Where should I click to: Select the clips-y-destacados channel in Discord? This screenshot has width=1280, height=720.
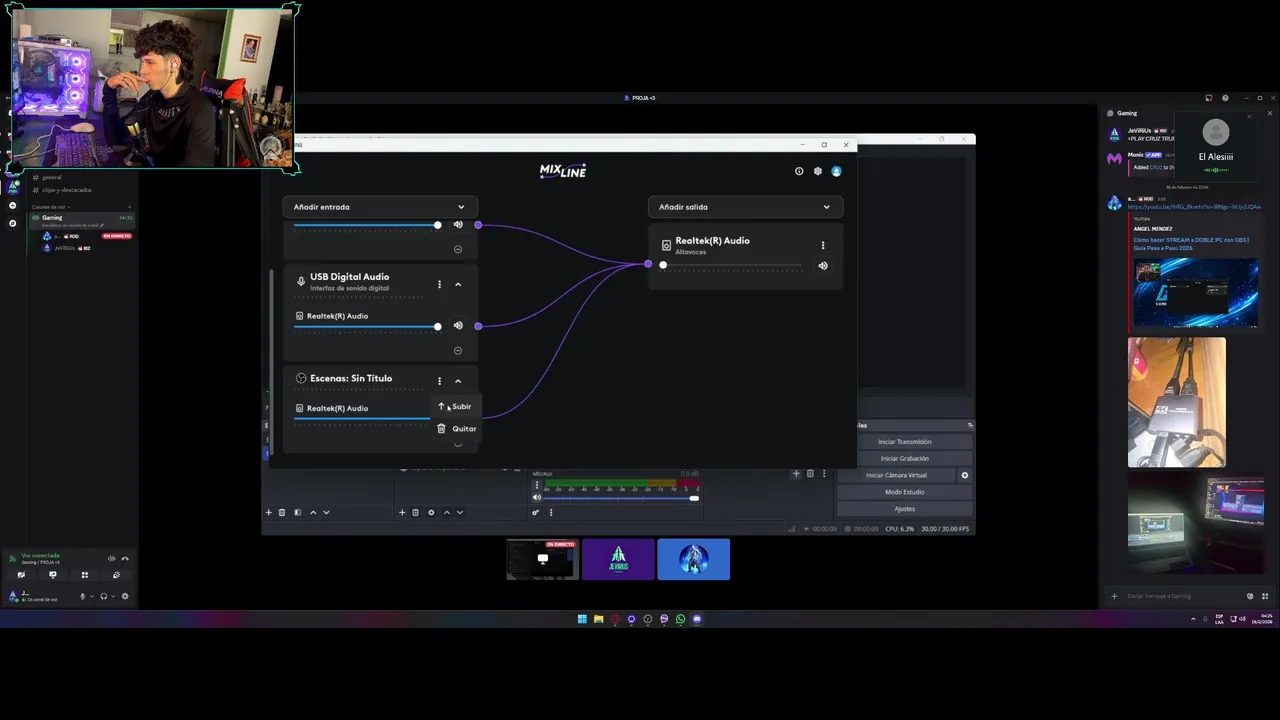(66, 190)
